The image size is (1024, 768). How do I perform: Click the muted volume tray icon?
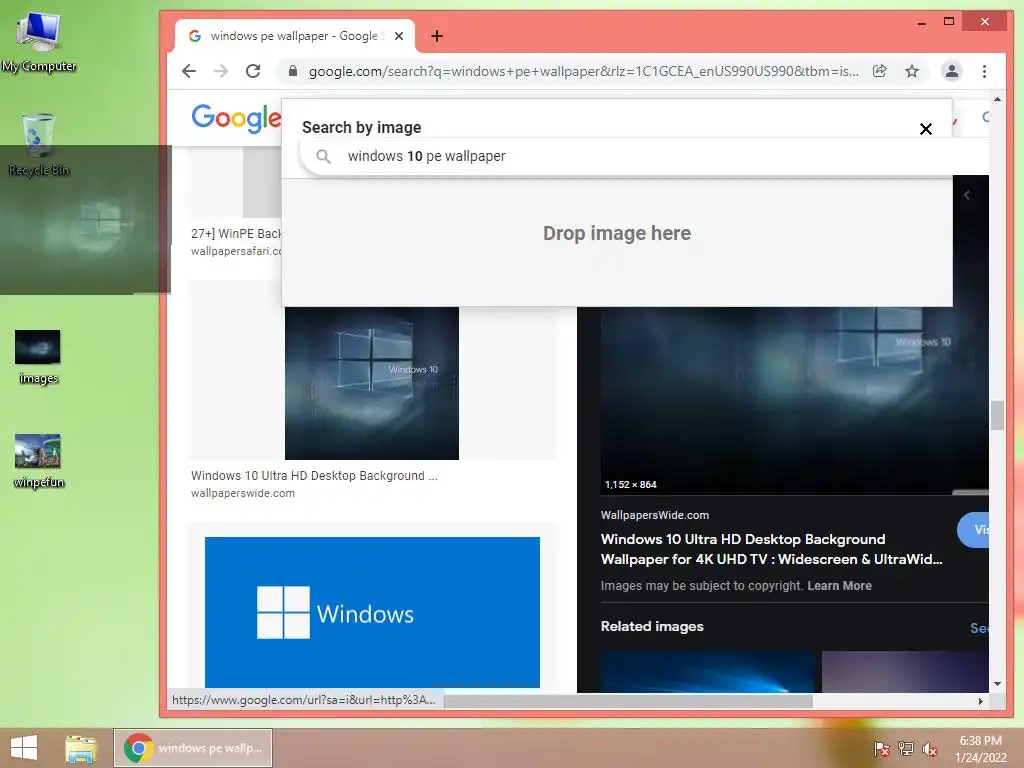point(930,749)
